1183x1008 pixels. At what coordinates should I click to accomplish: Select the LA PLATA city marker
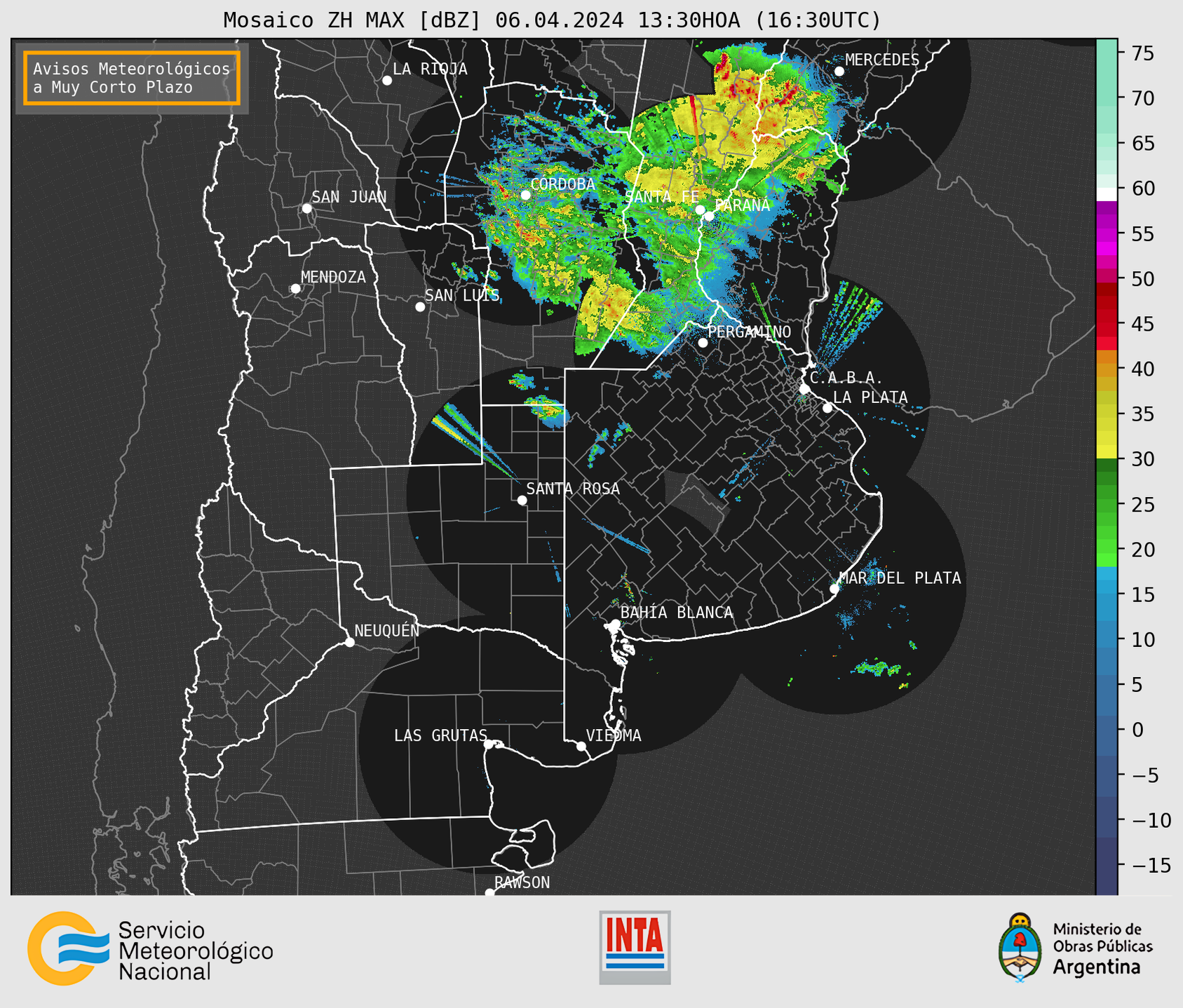827,408
